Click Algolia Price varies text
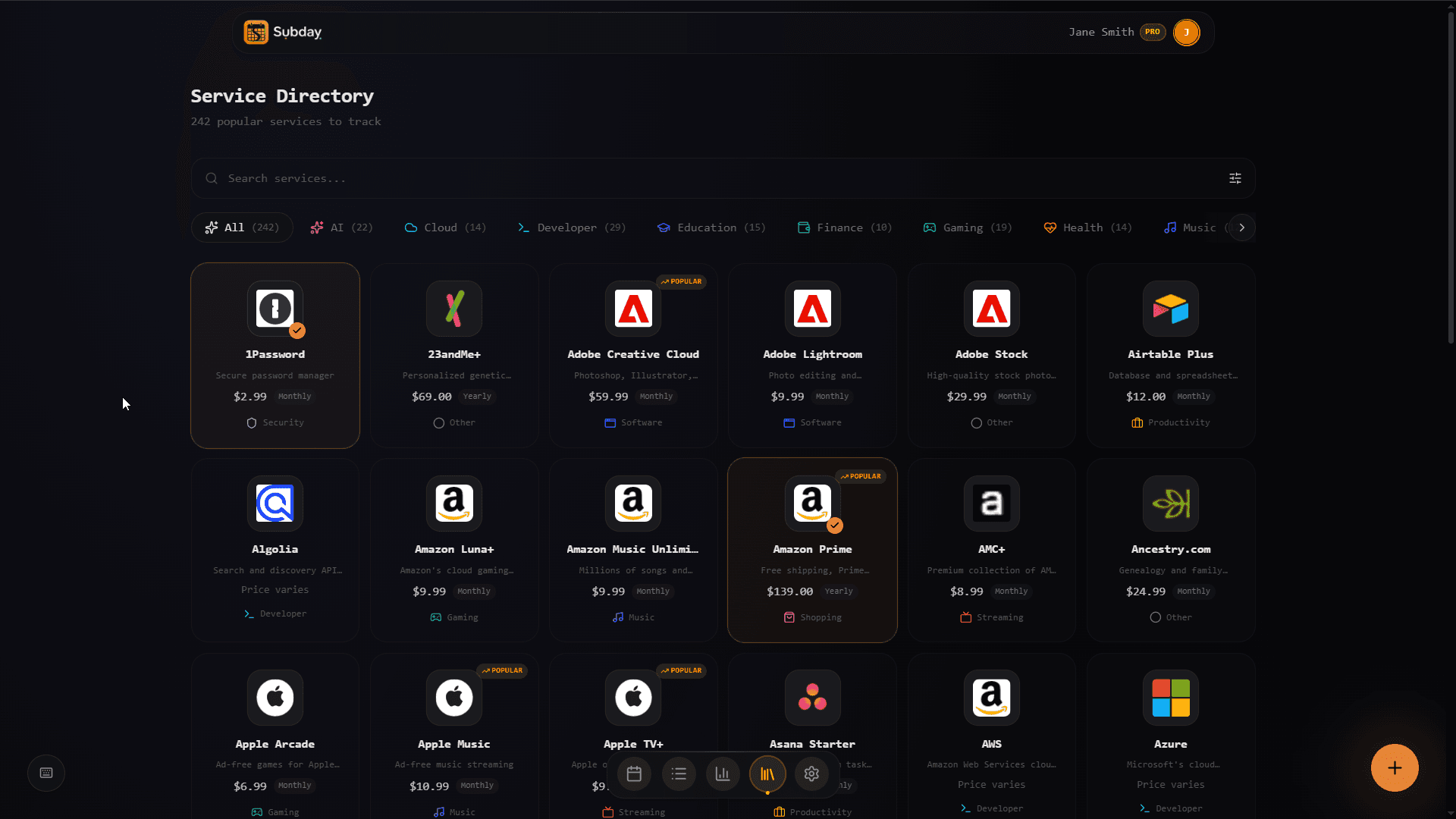 click(x=275, y=590)
